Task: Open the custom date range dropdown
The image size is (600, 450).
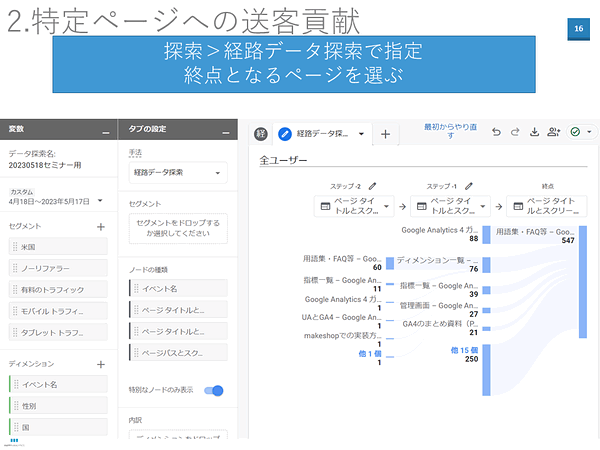Action: (x=100, y=200)
